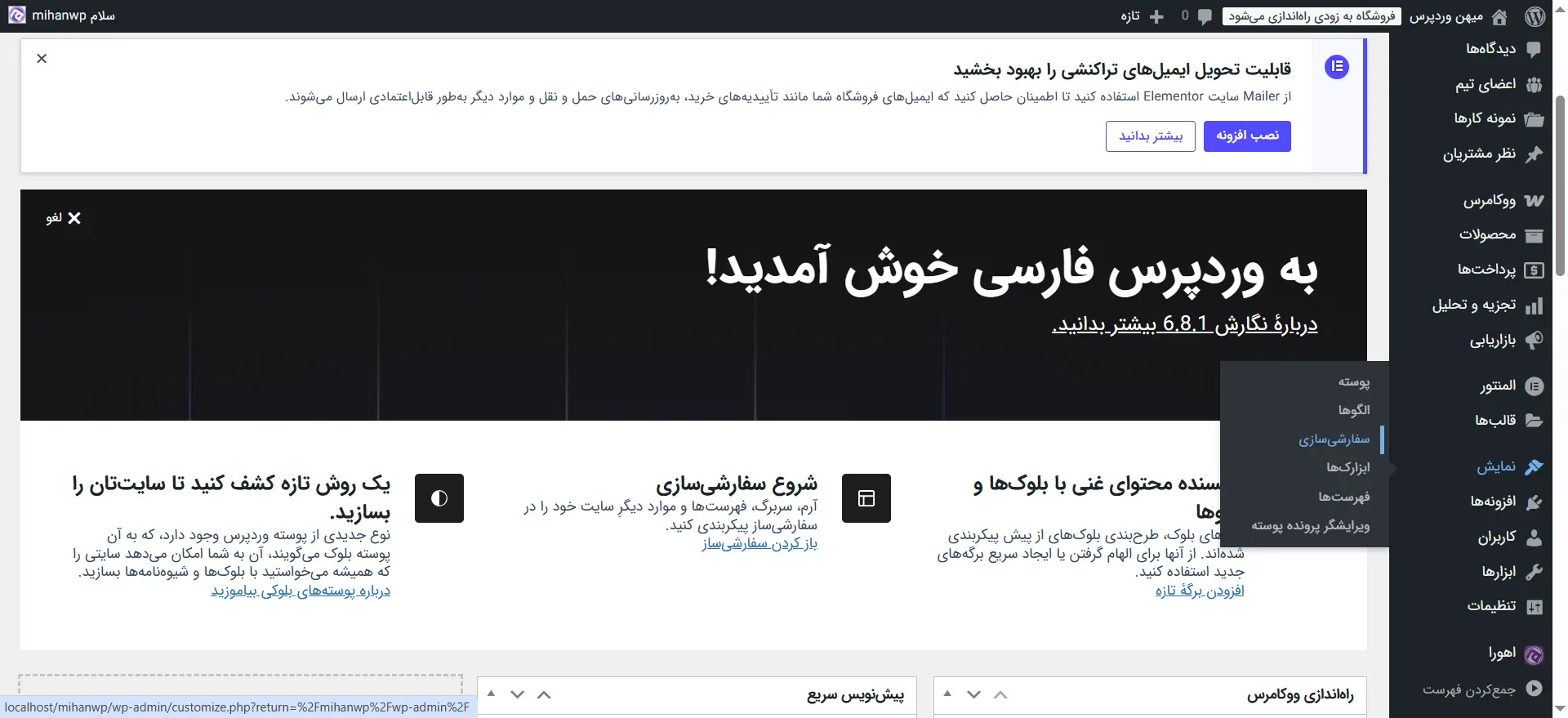Screen dimensions: 1568x718
Task: Collapse the sidebar with جمع‌کردن فهرست
Action: (x=1481, y=689)
